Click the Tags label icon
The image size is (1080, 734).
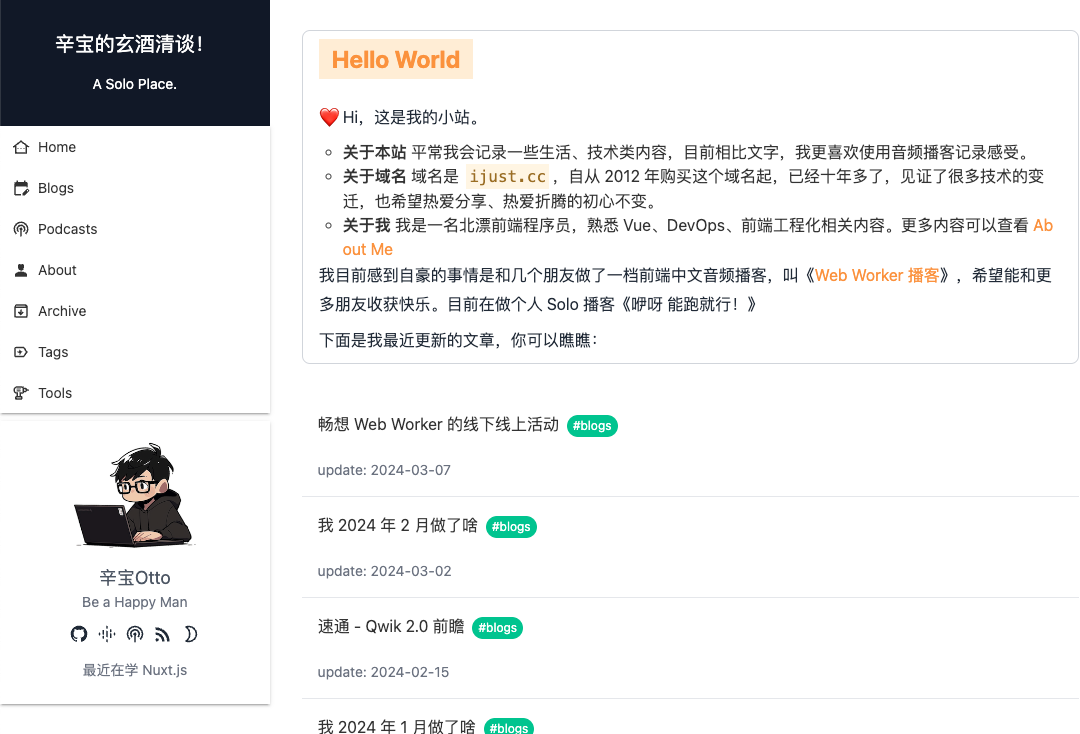tap(21, 352)
